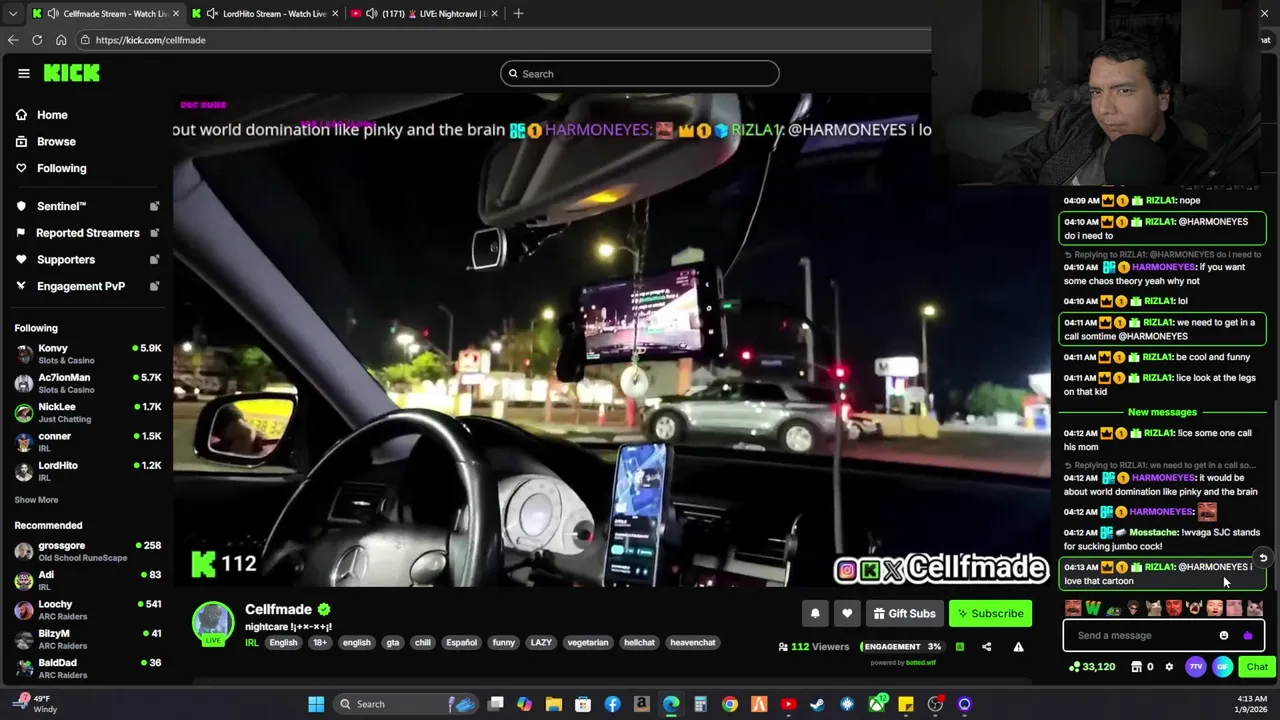1280x720 pixels.
Task: Open the channel shop icon
Action: pyautogui.click(x=1136, y=667)
